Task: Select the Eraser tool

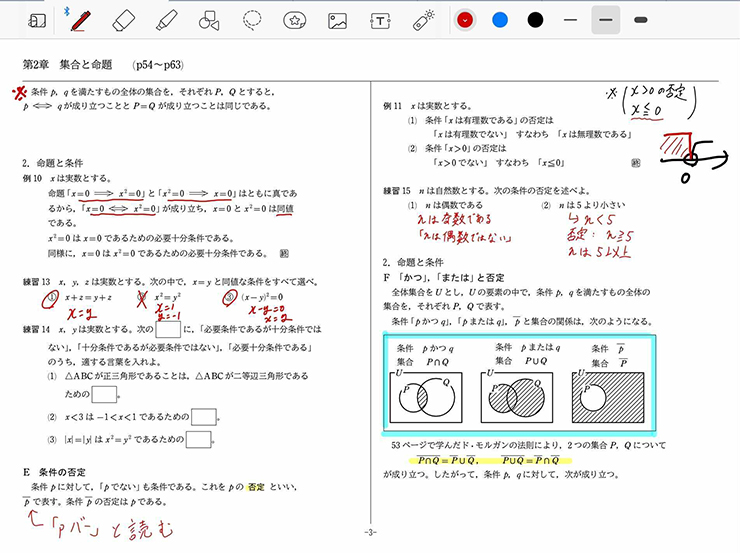Action: click(123, 21)
